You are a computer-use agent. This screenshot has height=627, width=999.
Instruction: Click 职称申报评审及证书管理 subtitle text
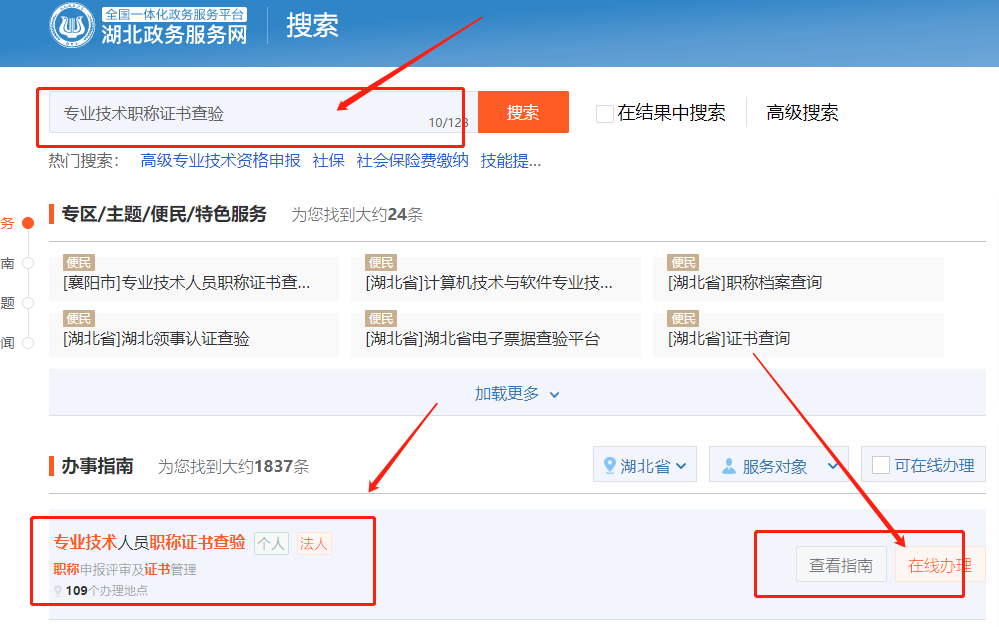pos(125,569)
